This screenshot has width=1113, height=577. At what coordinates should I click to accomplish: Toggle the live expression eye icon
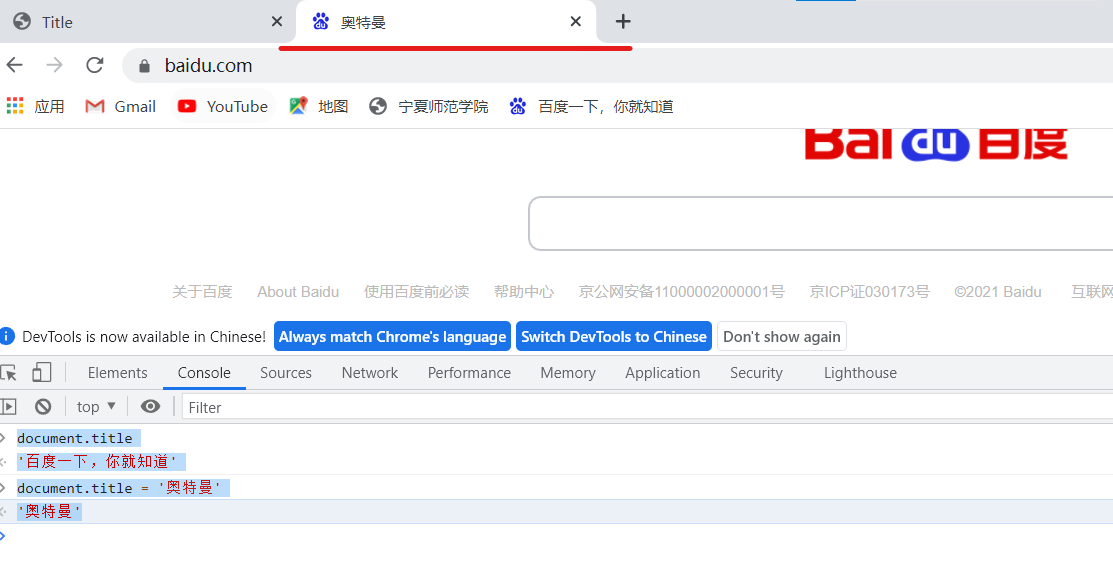pos(150,407)
